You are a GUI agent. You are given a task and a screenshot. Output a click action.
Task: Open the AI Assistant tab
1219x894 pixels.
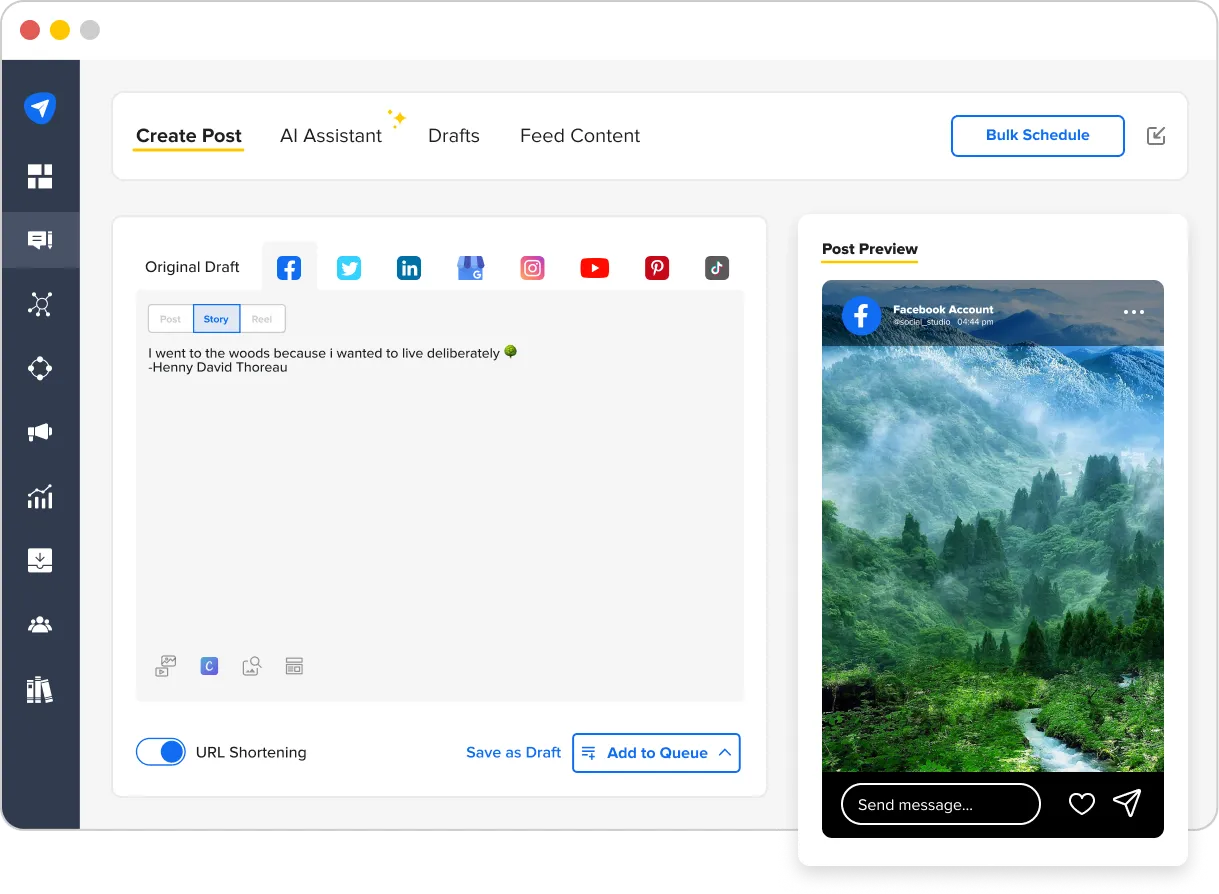[331, 136]
